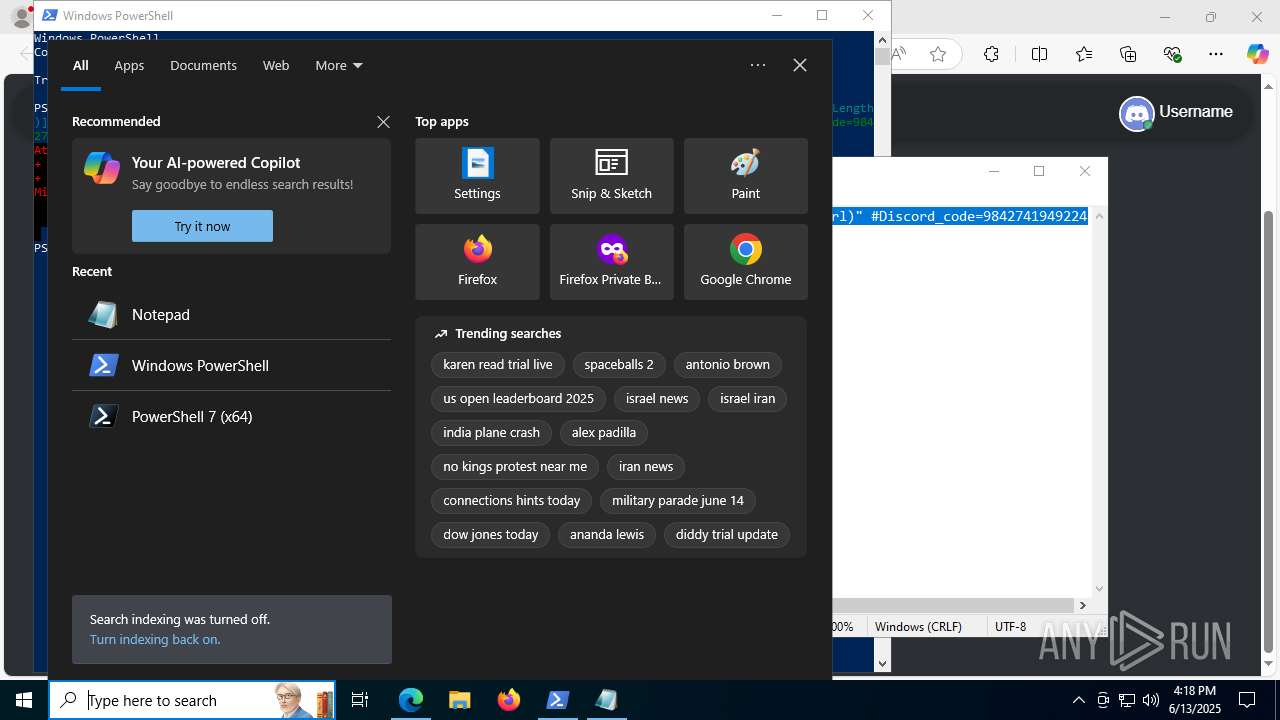1280x720 pixels.
Task: Open Edge Extensions puzzle icon
Action: (x=991, y=54)
